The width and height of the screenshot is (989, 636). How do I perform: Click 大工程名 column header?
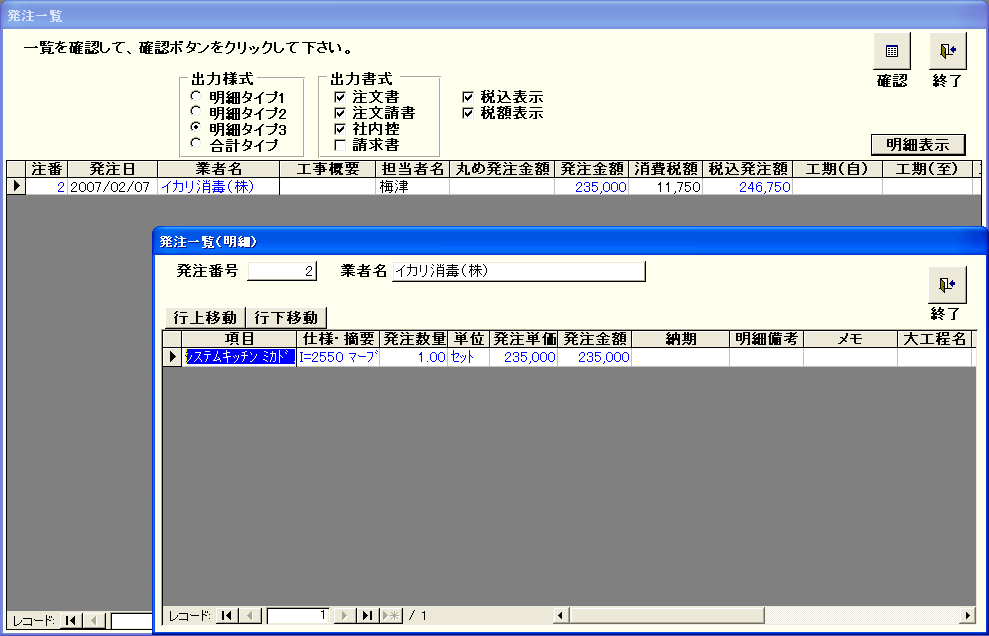click(935, 339)
